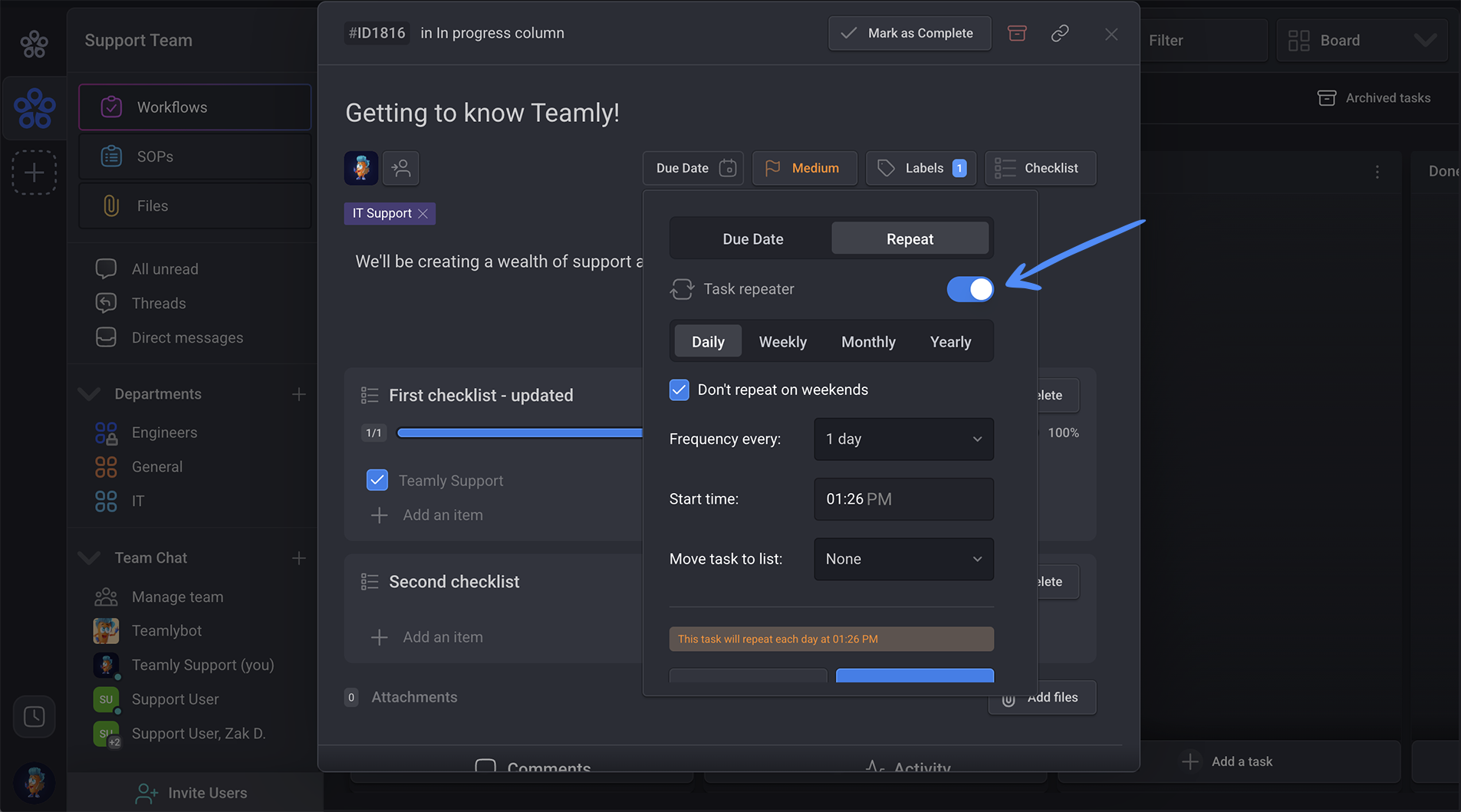Screen dimensions: 1461x812
Task: Switch to the Due Date tab
Action: click(x=752, y=238)
